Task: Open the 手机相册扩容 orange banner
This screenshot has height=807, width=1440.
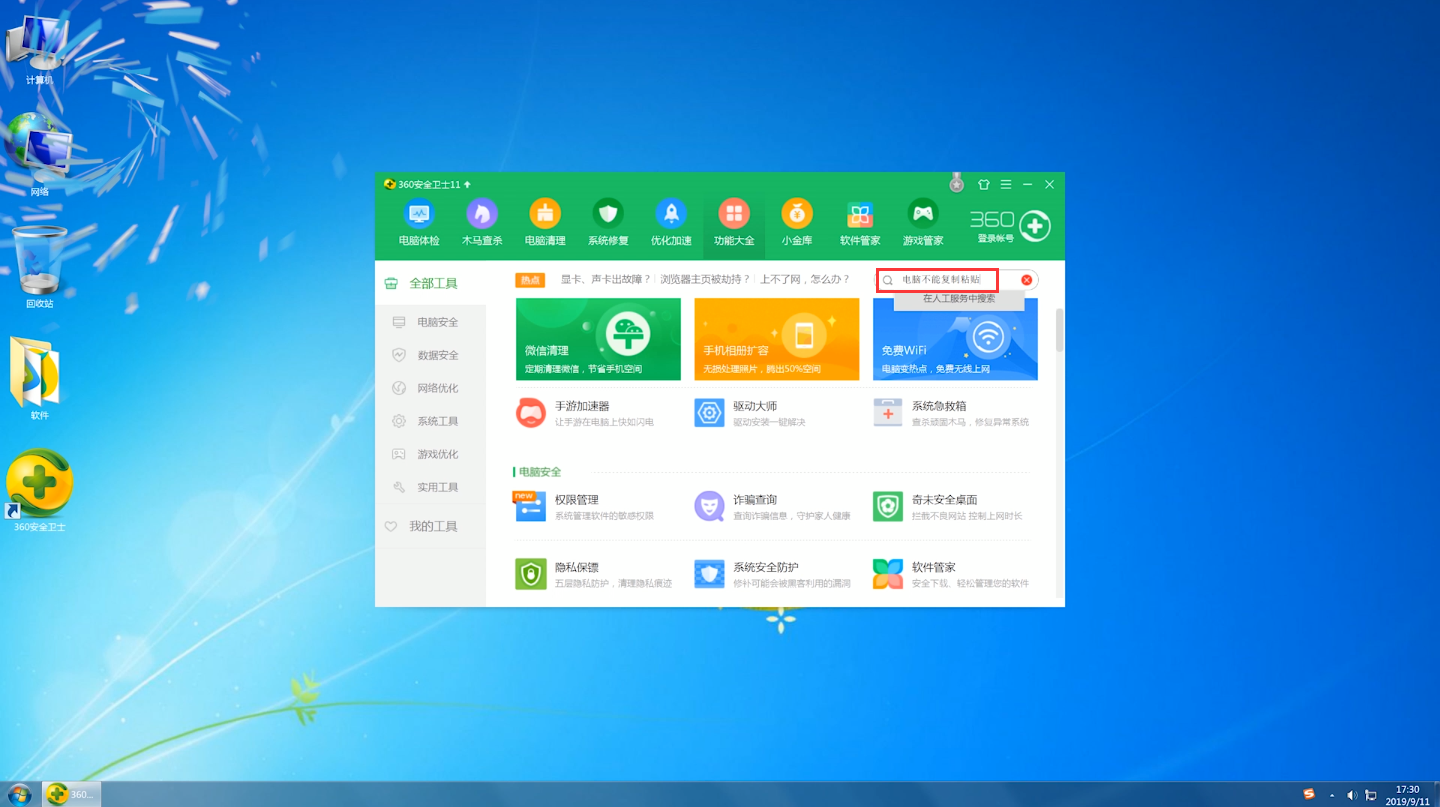Action: tap(777, 339)
